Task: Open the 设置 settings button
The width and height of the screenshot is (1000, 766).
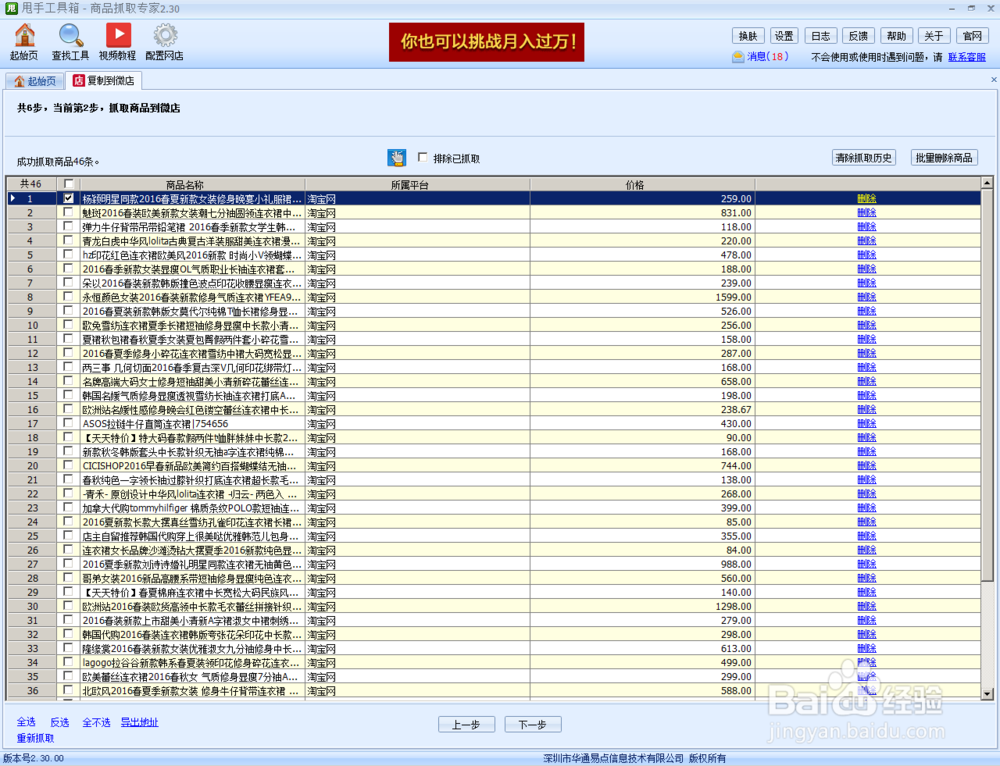Action: click(x=784, y=35)
